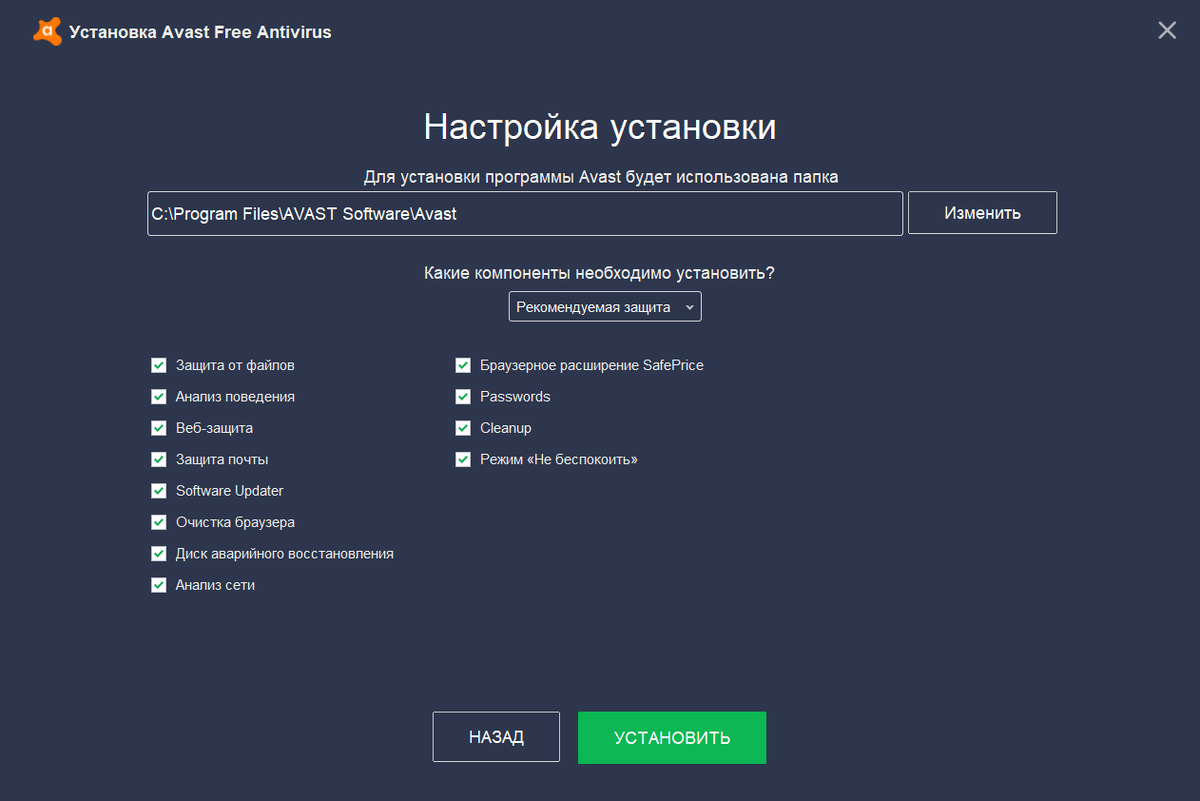Click the НАЗАД button

[x=496, y=737]
